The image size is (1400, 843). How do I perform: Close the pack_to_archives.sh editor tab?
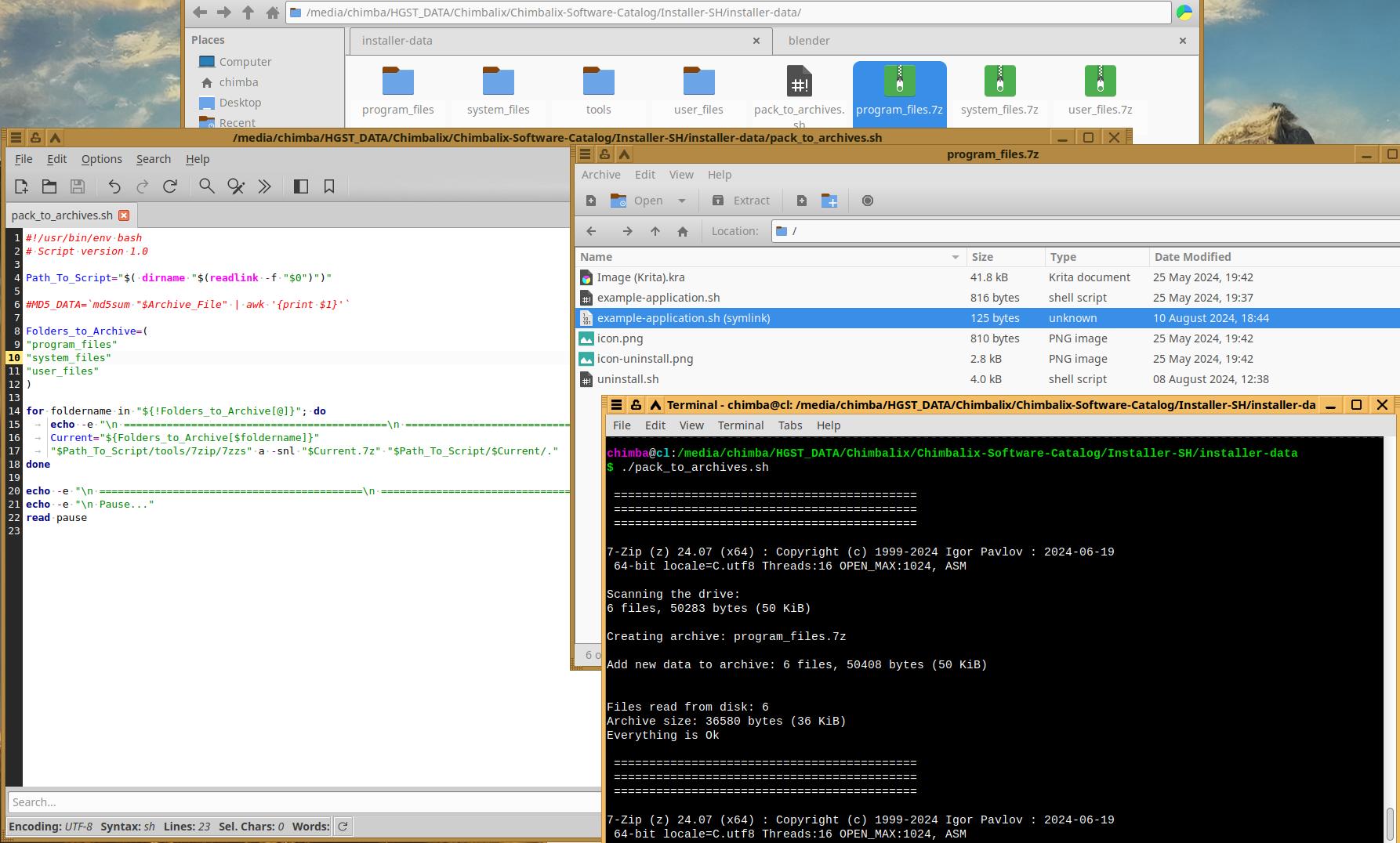coord(124,215)
